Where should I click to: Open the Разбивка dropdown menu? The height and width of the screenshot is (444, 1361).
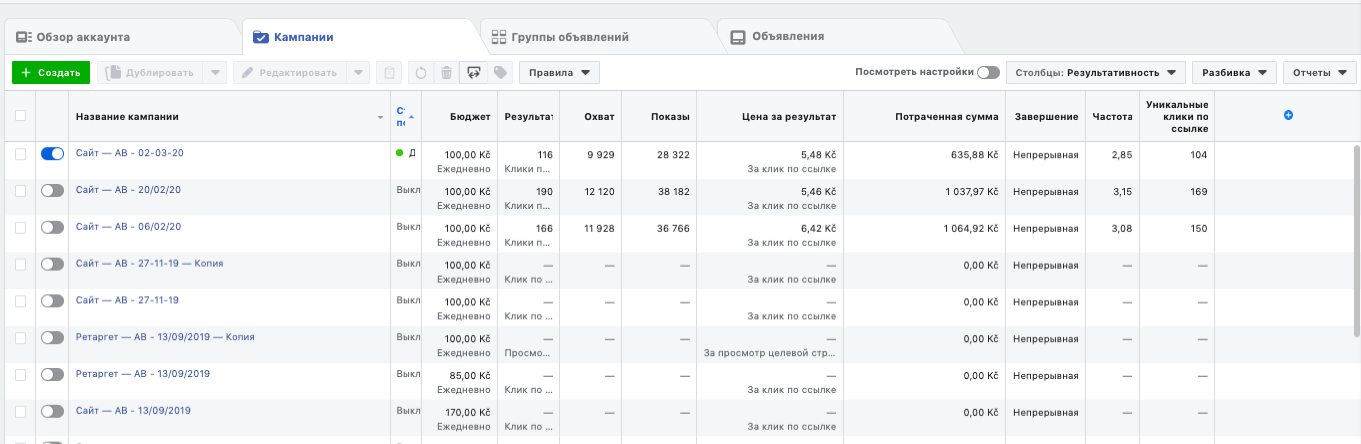tap(1234, 72)
